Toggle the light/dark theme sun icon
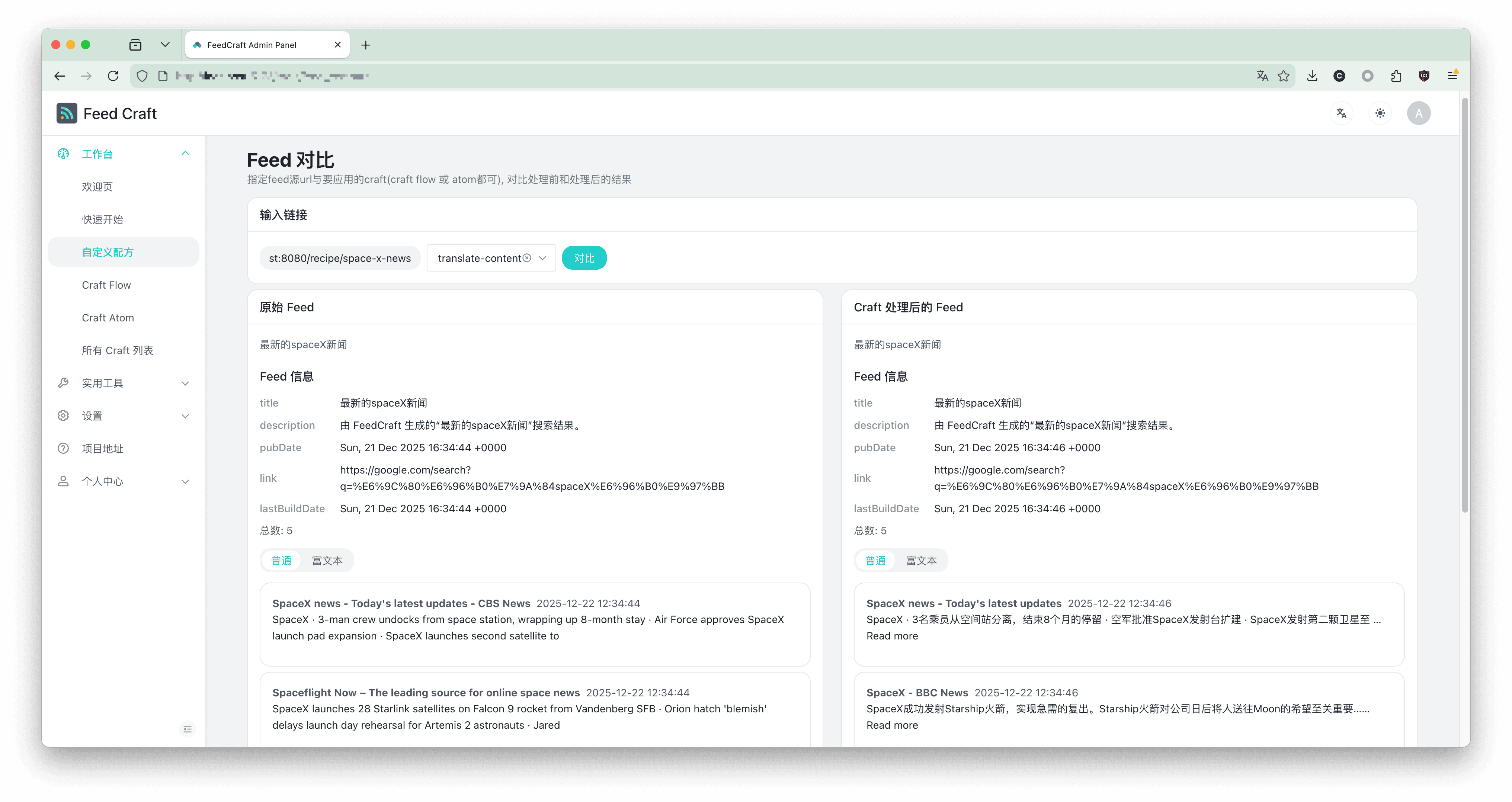This screenshot has height=802, width=1512. 1380,113
